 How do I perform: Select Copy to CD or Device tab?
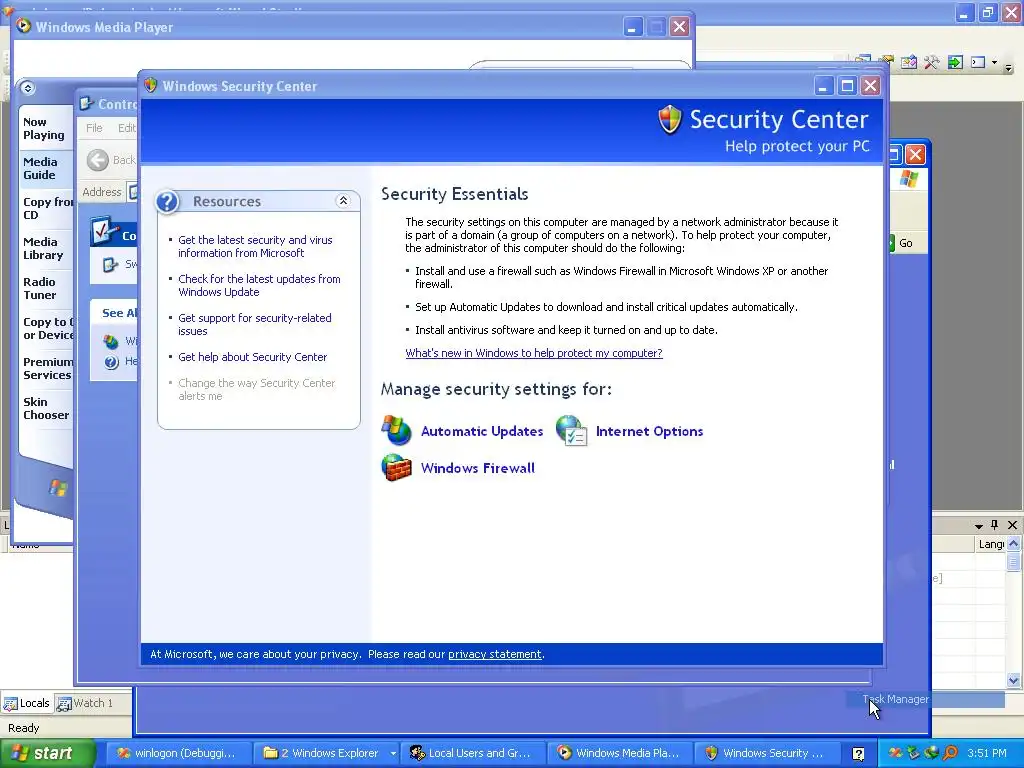click(x=48, y=328)
